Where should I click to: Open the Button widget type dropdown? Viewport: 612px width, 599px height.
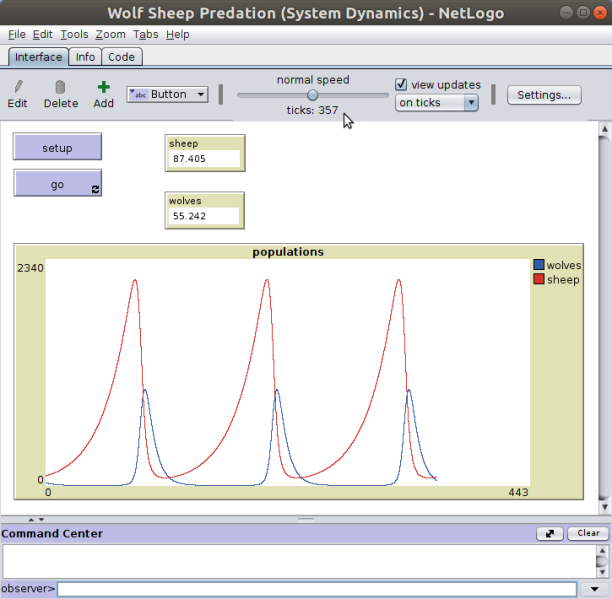point(167,94)
